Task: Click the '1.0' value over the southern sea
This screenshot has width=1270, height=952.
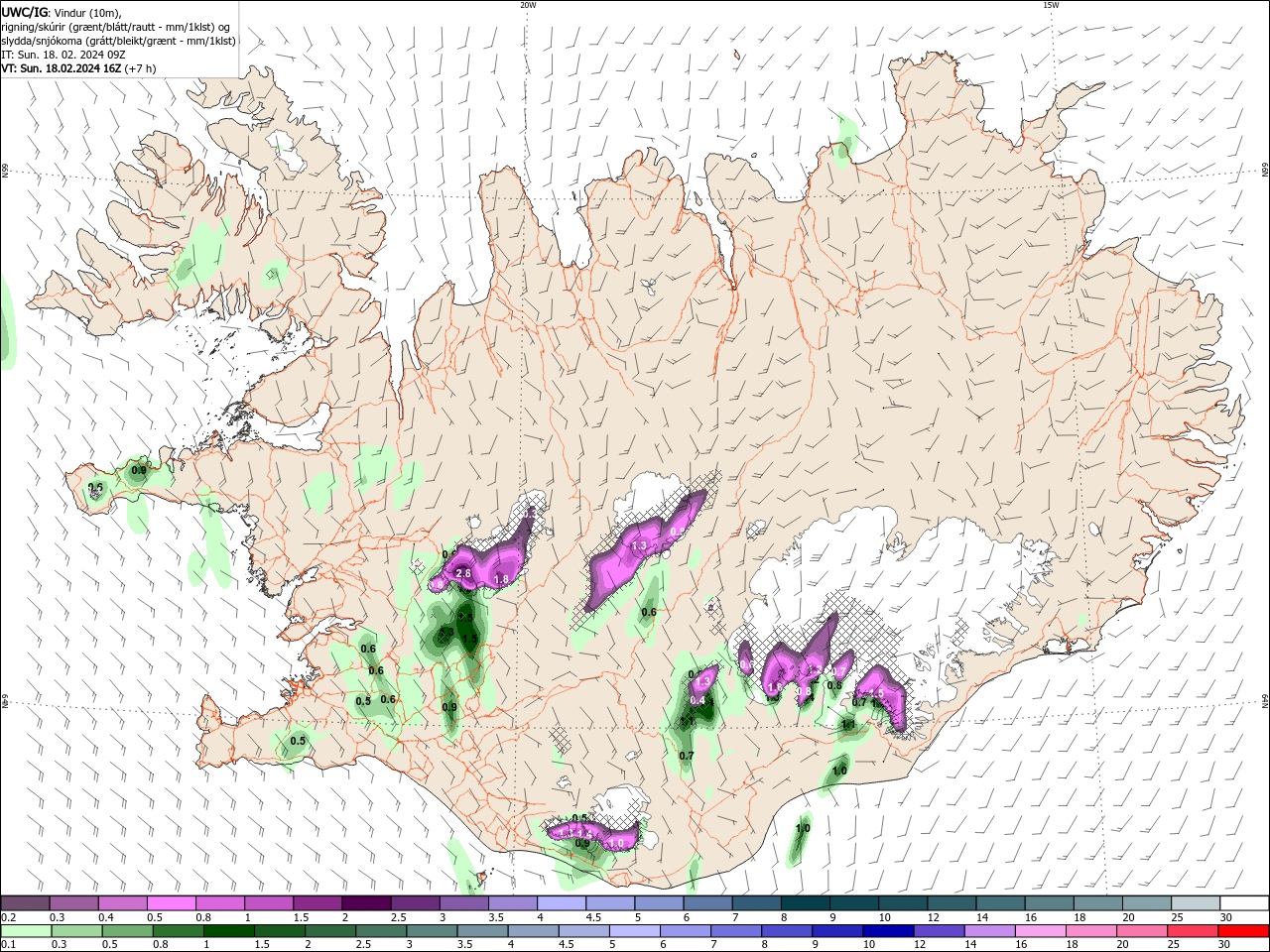Action: point(803,828)
